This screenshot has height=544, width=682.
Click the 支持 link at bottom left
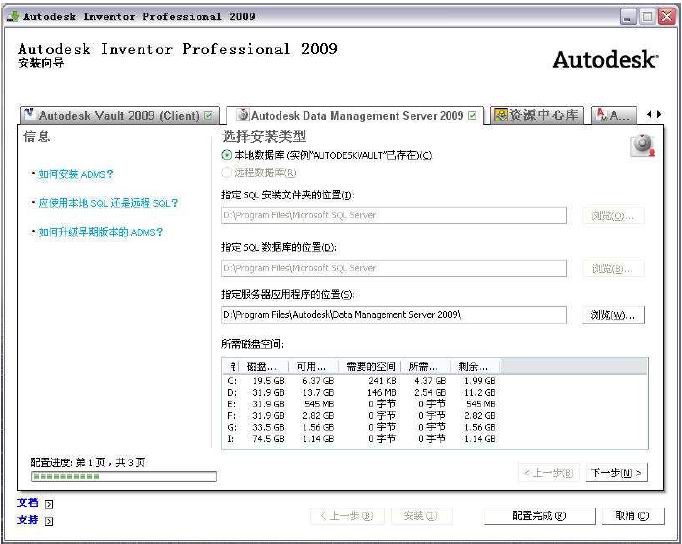point(28,520)
